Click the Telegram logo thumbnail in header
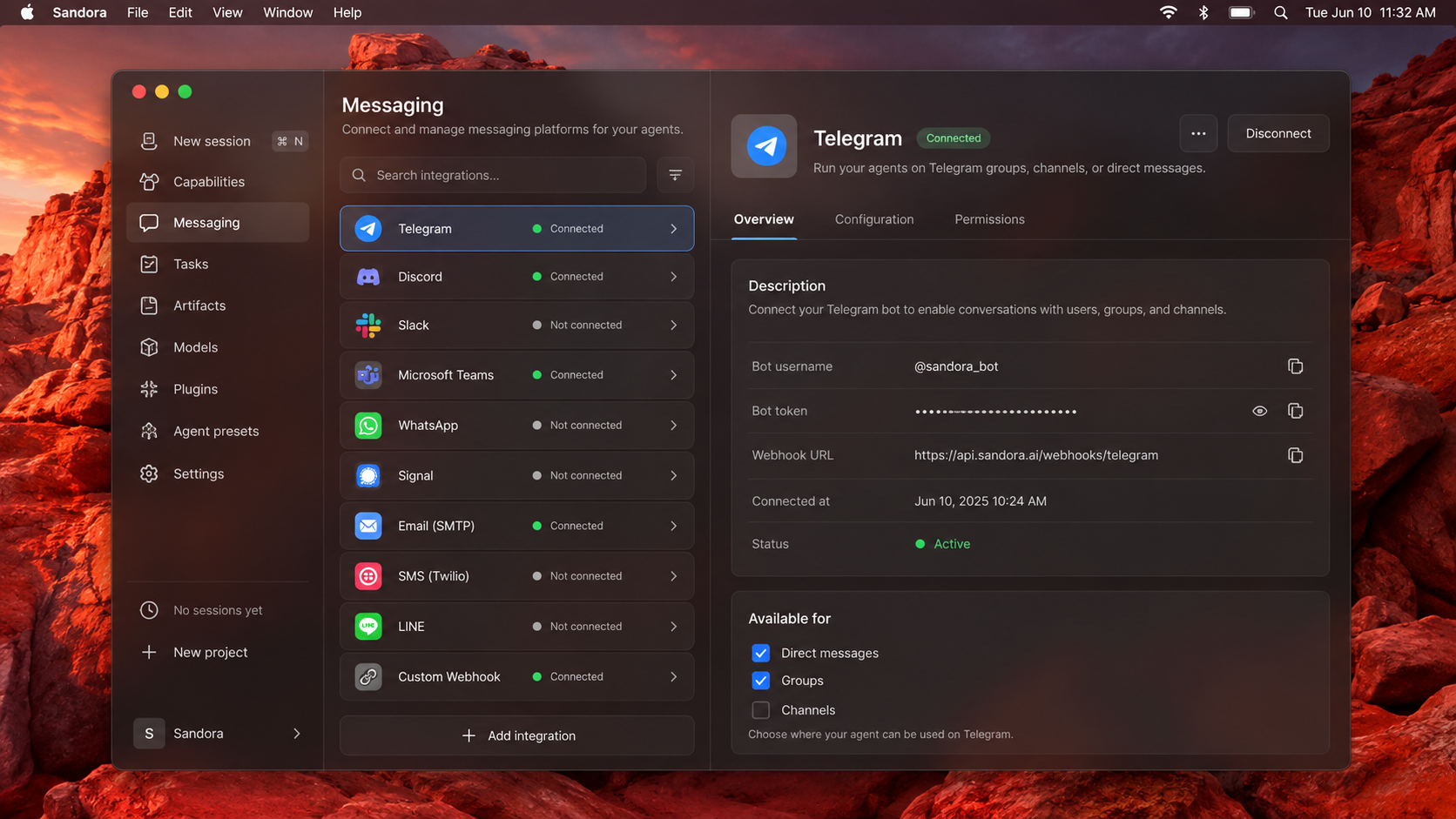This screenshot has height=819, width=1456. click(764, 146)
